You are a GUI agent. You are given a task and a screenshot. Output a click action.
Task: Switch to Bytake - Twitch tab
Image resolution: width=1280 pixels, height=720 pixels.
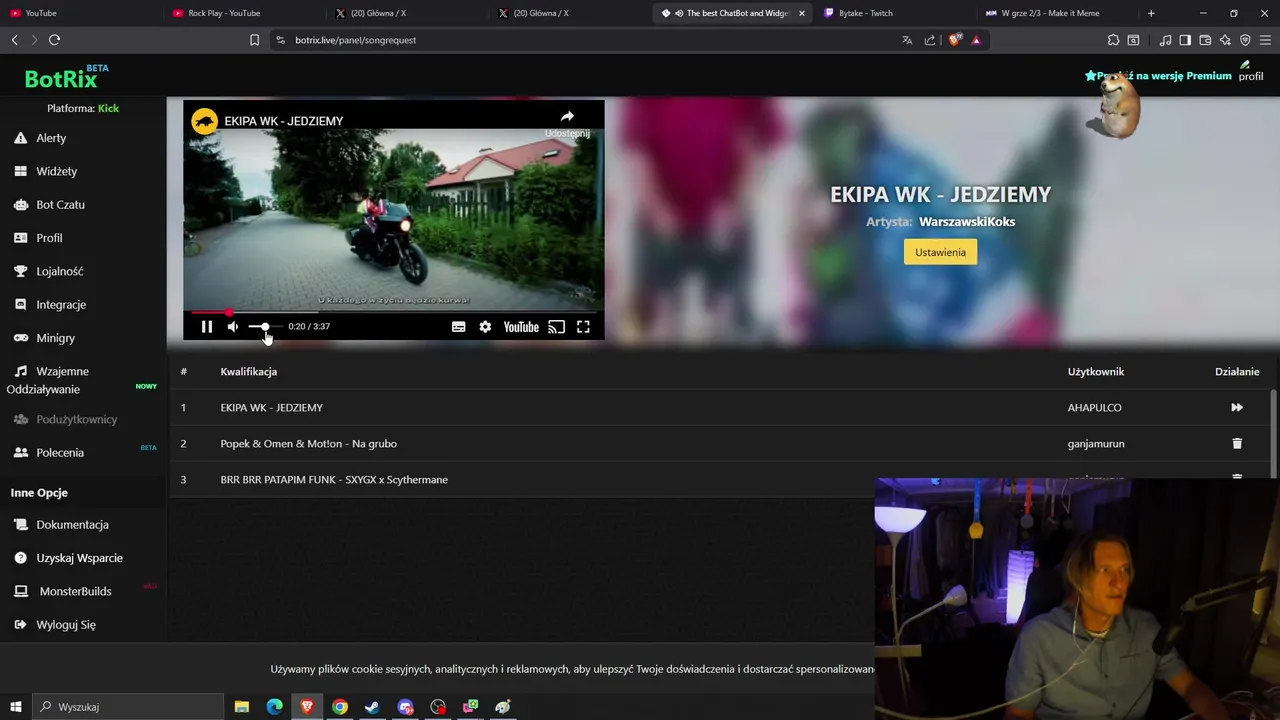[895, 13]
